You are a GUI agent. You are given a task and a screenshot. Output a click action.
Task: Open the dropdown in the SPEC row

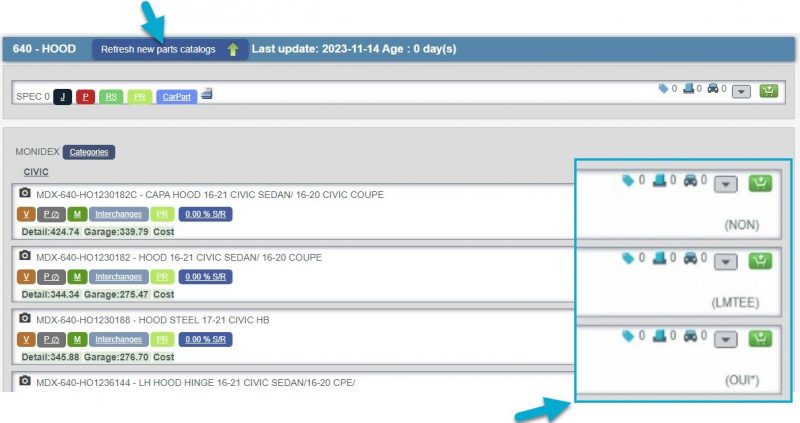pos(741,91)
